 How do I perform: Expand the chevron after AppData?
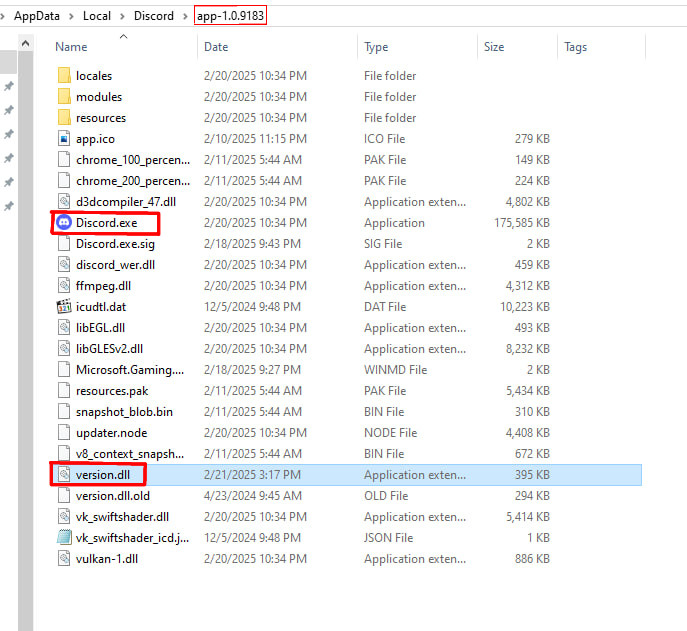(71, 16)
